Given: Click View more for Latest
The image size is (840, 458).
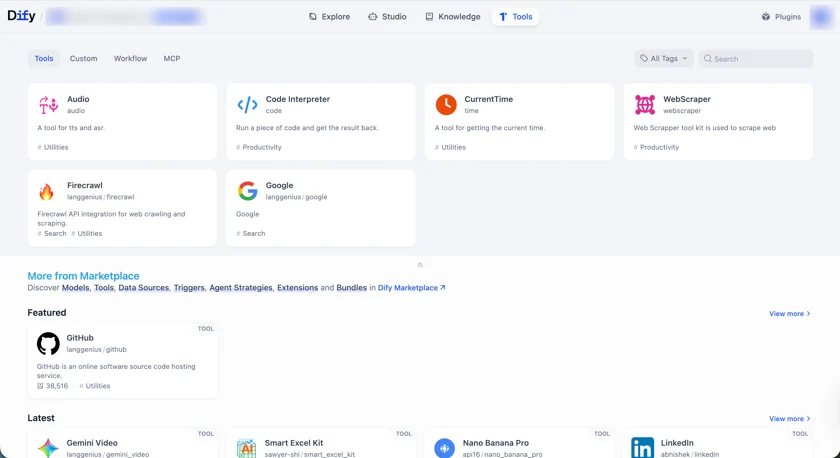Looking at the screenshot, I should [x=790, y=418].
